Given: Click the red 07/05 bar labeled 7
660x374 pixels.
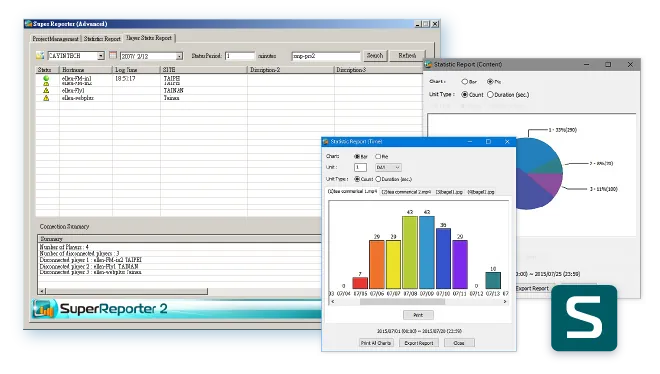Looking at the screenshot, I should coord(360,283).
